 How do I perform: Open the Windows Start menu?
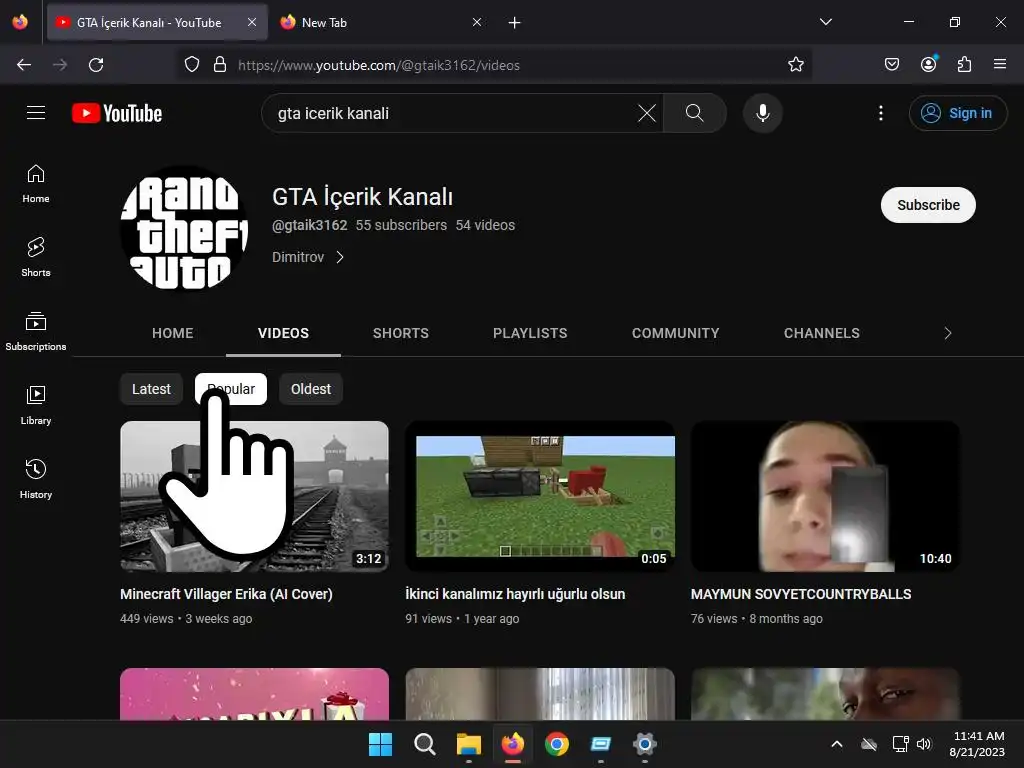pos(381,744)
